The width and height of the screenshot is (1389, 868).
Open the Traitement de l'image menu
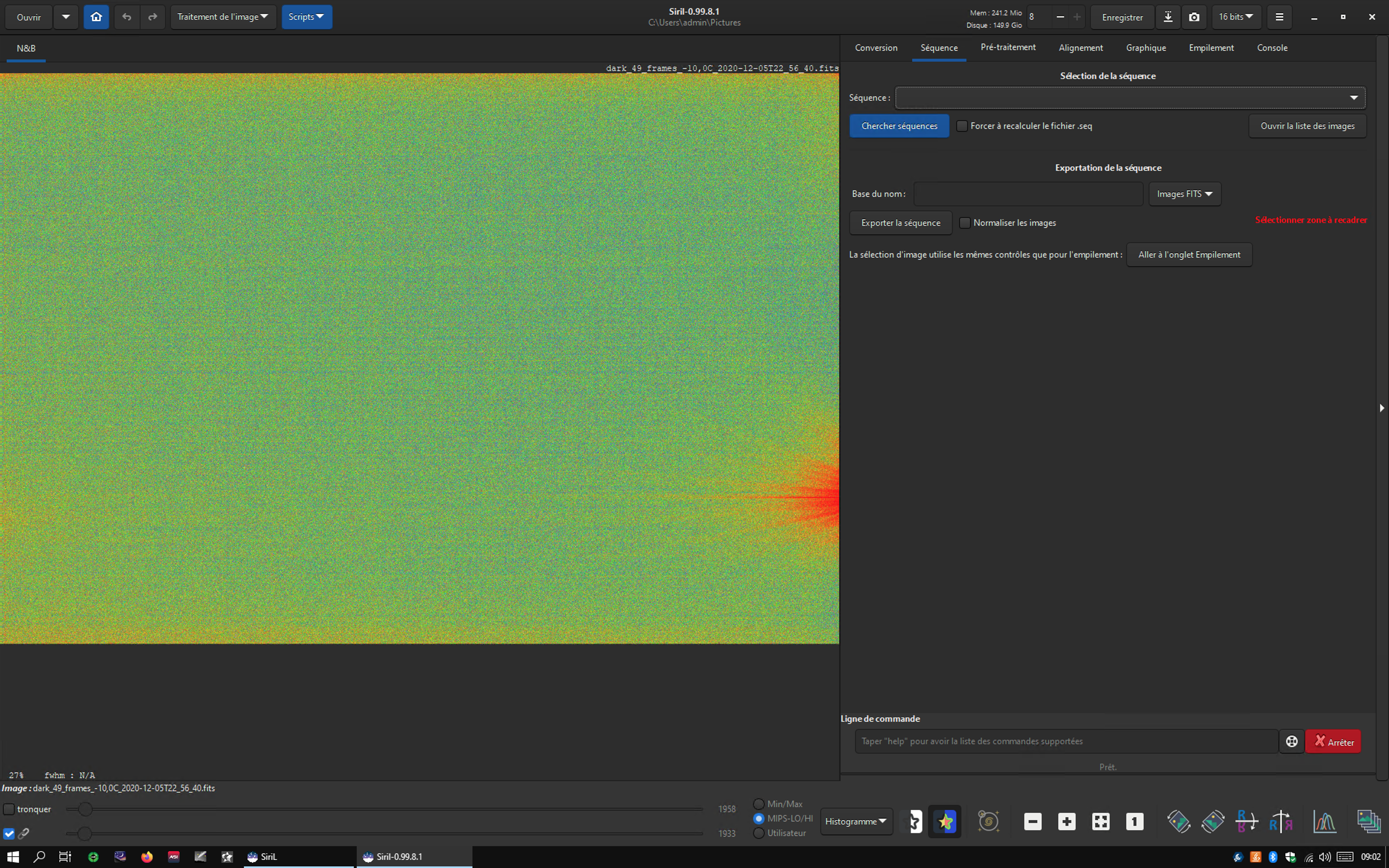pyautogui.click(x=223, y=17)
